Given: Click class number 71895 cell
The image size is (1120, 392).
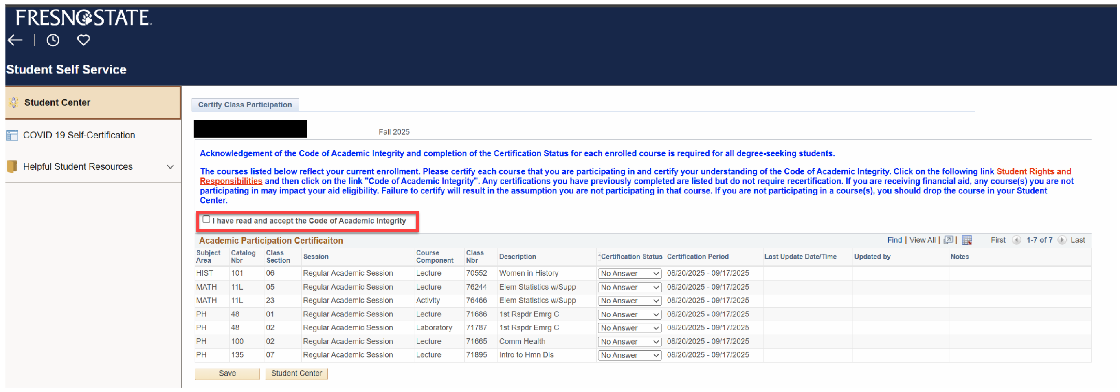Looking at the screenshot, I should 476,355.
